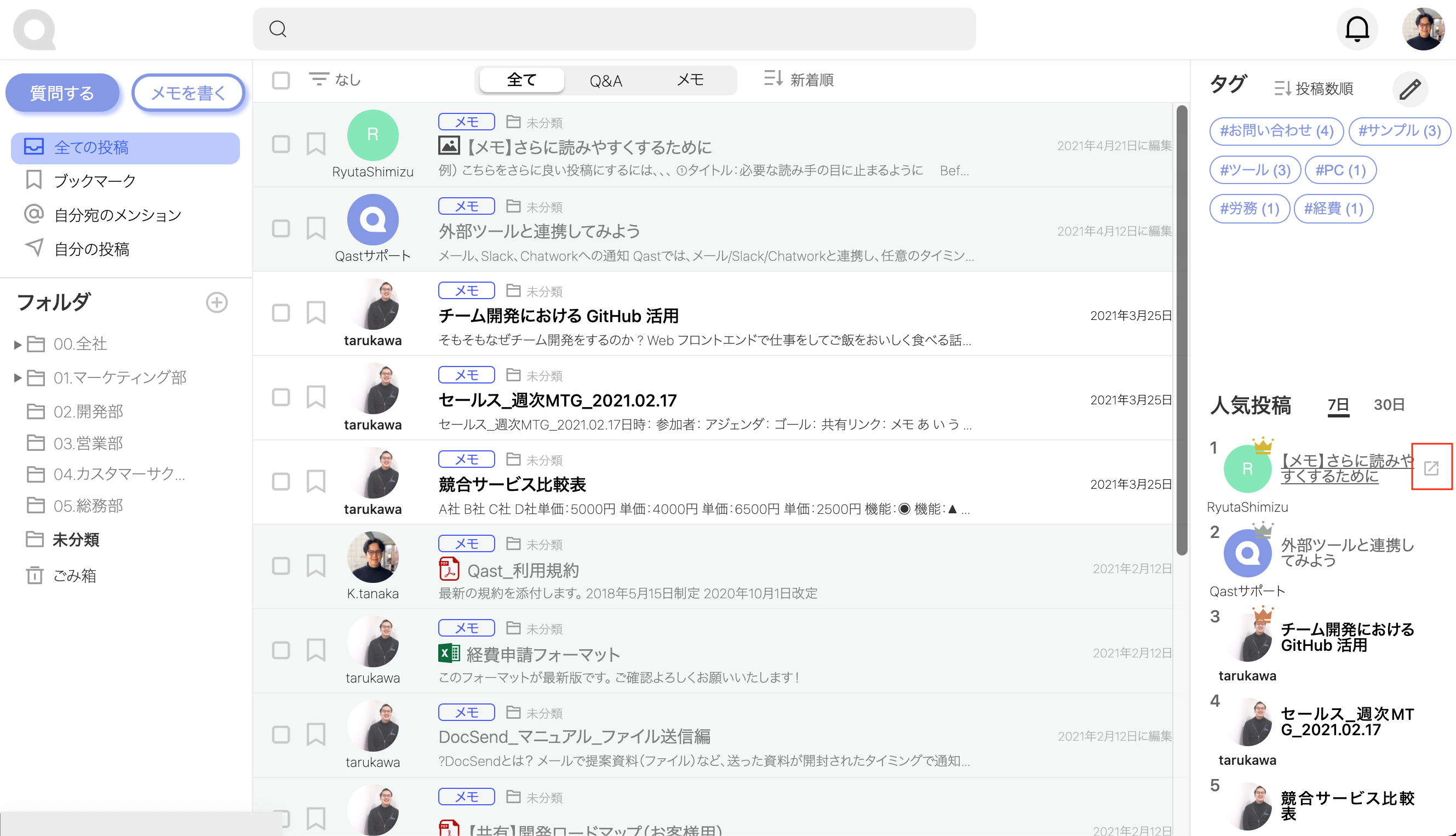Viewport: 1456px width, 836px height.
Task: Bookmark the 外部ツールと連携してみよう post
Action: 316,228
